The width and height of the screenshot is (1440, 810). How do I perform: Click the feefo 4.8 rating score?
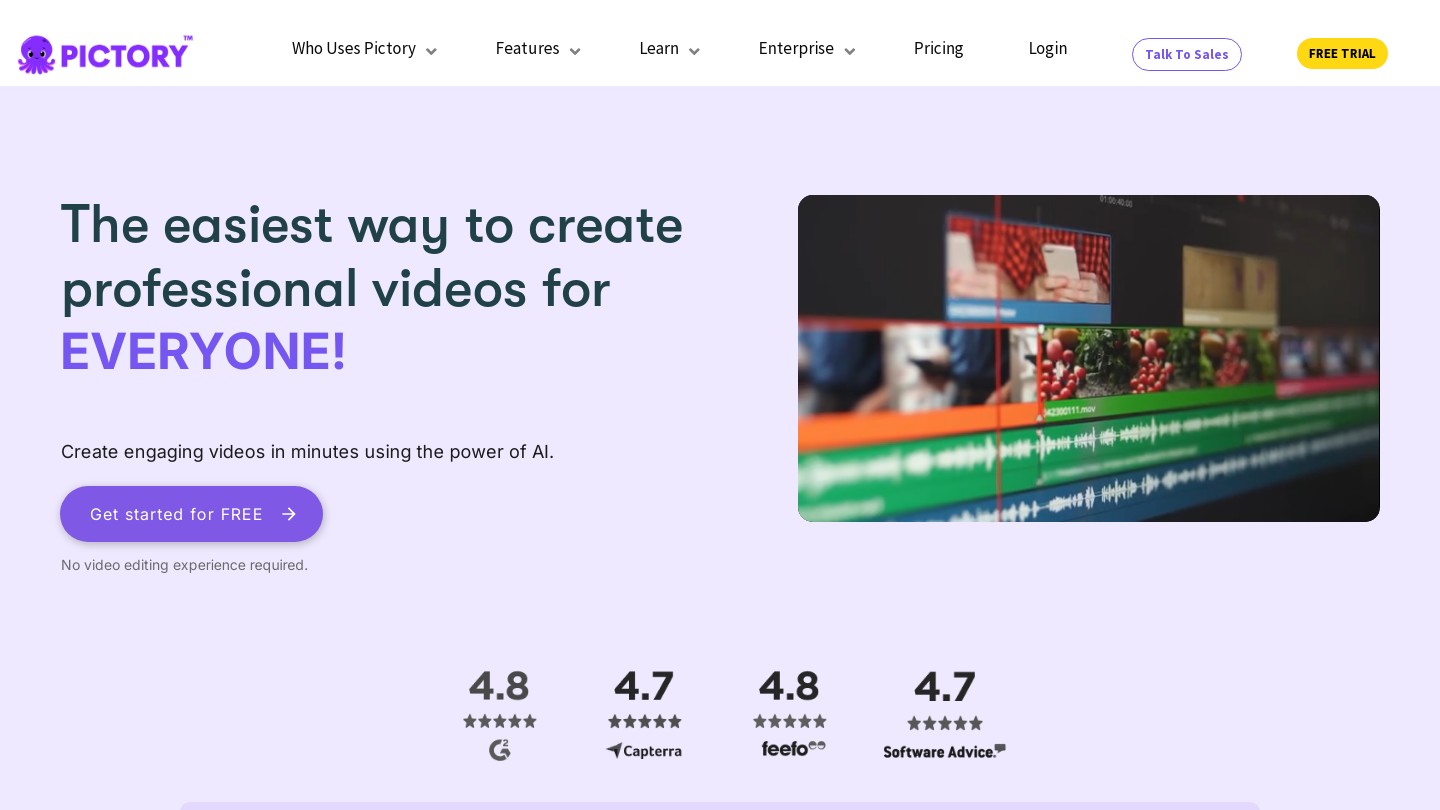[x=789, y=686]
